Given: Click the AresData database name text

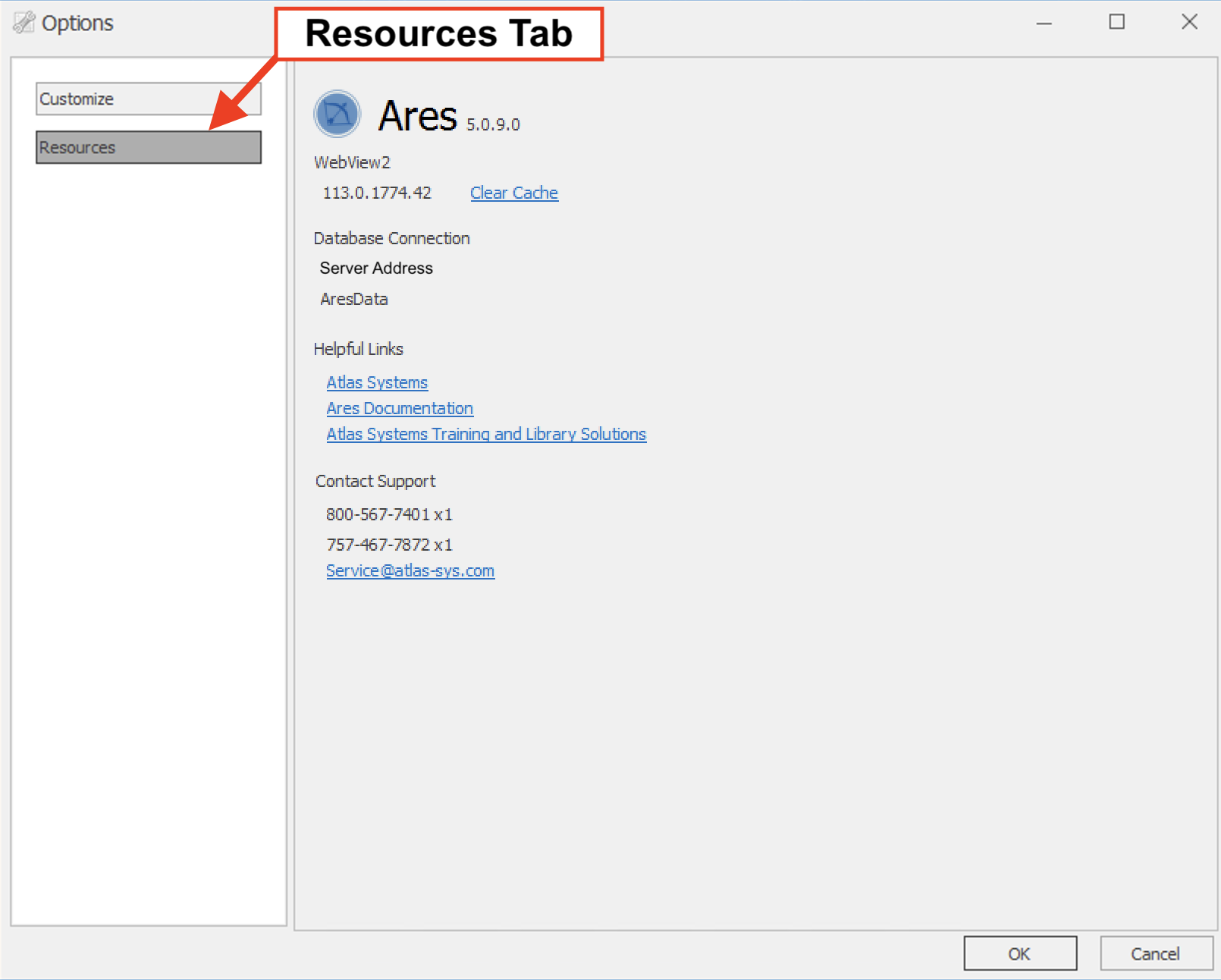Looking at the screenshot, I should pos(354,300).
